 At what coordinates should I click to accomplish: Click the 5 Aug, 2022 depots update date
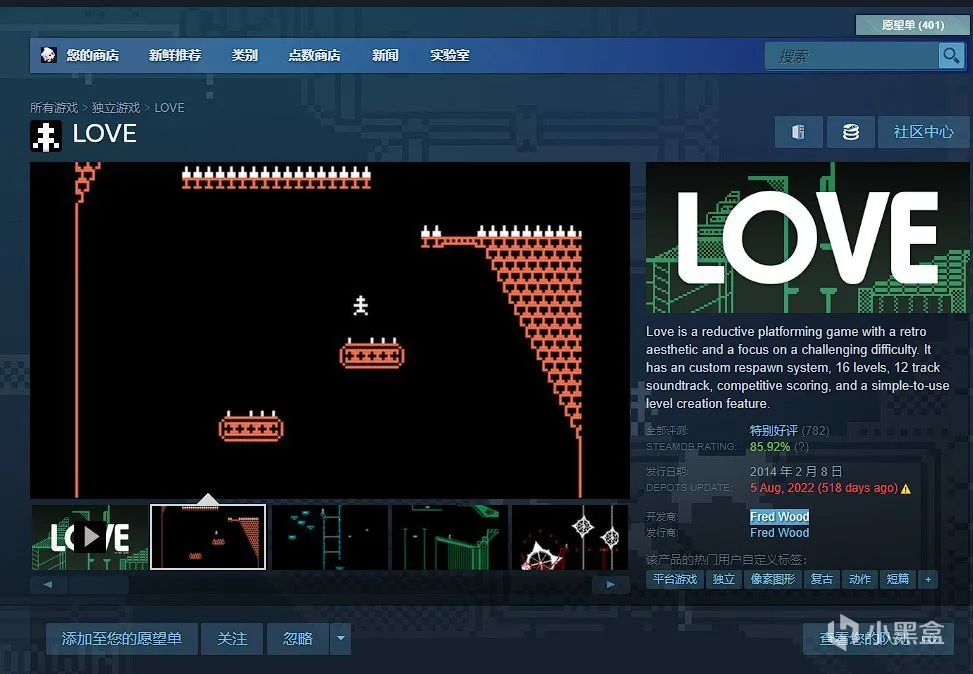pos(823,488)
